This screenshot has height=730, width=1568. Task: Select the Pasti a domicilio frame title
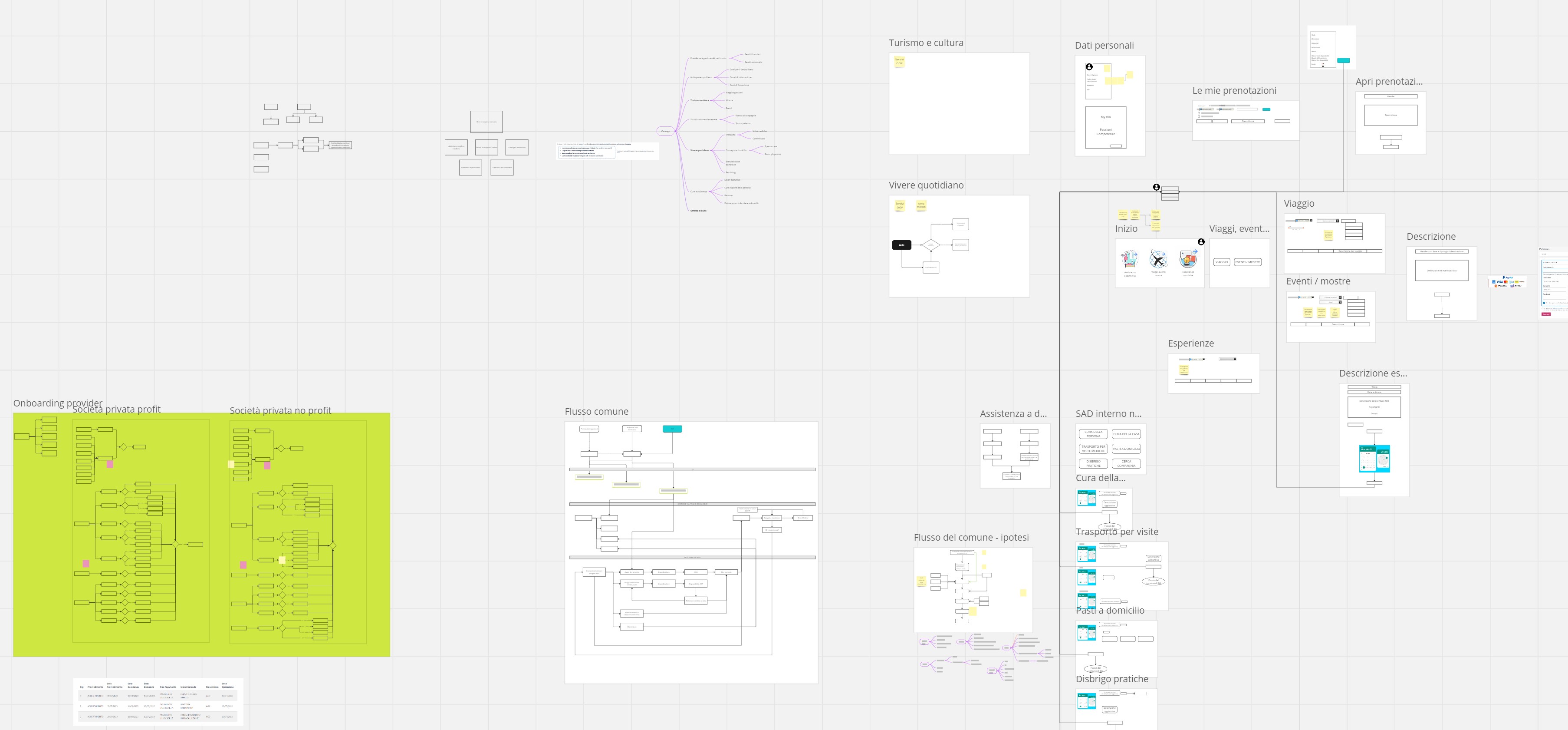[x=1110, y=610]
